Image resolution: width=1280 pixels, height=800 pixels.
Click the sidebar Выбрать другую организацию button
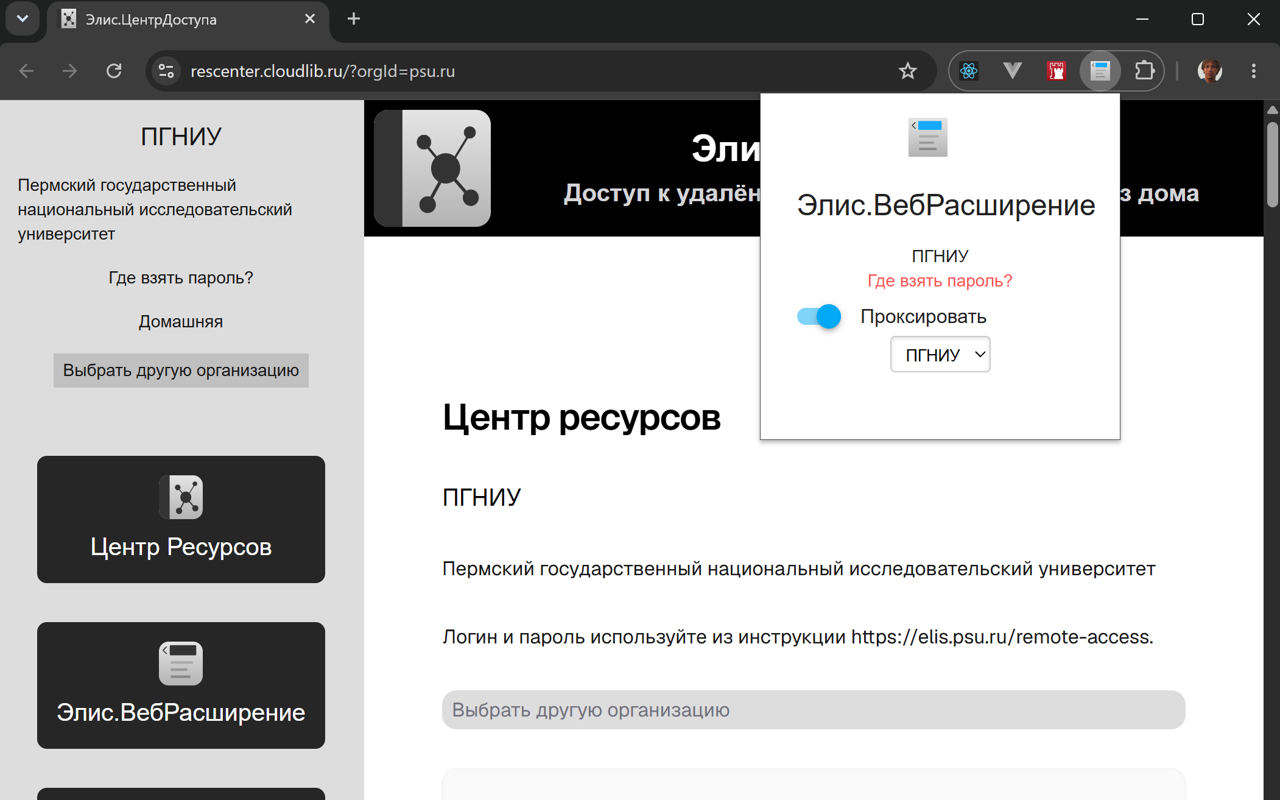coord(181,370)
